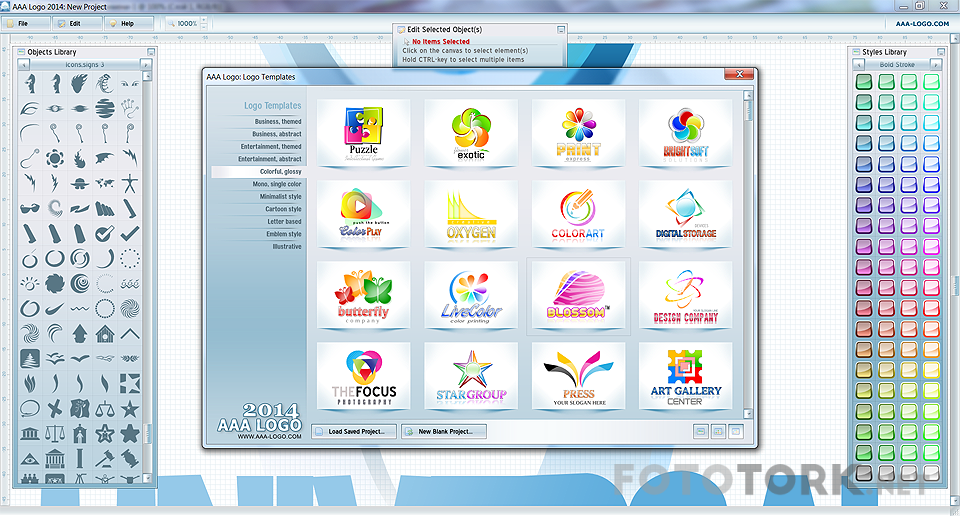This screenshot has width=960, height=516.
Task: Click the zoom level stepper arrows
Action: (x=204, y=23)
